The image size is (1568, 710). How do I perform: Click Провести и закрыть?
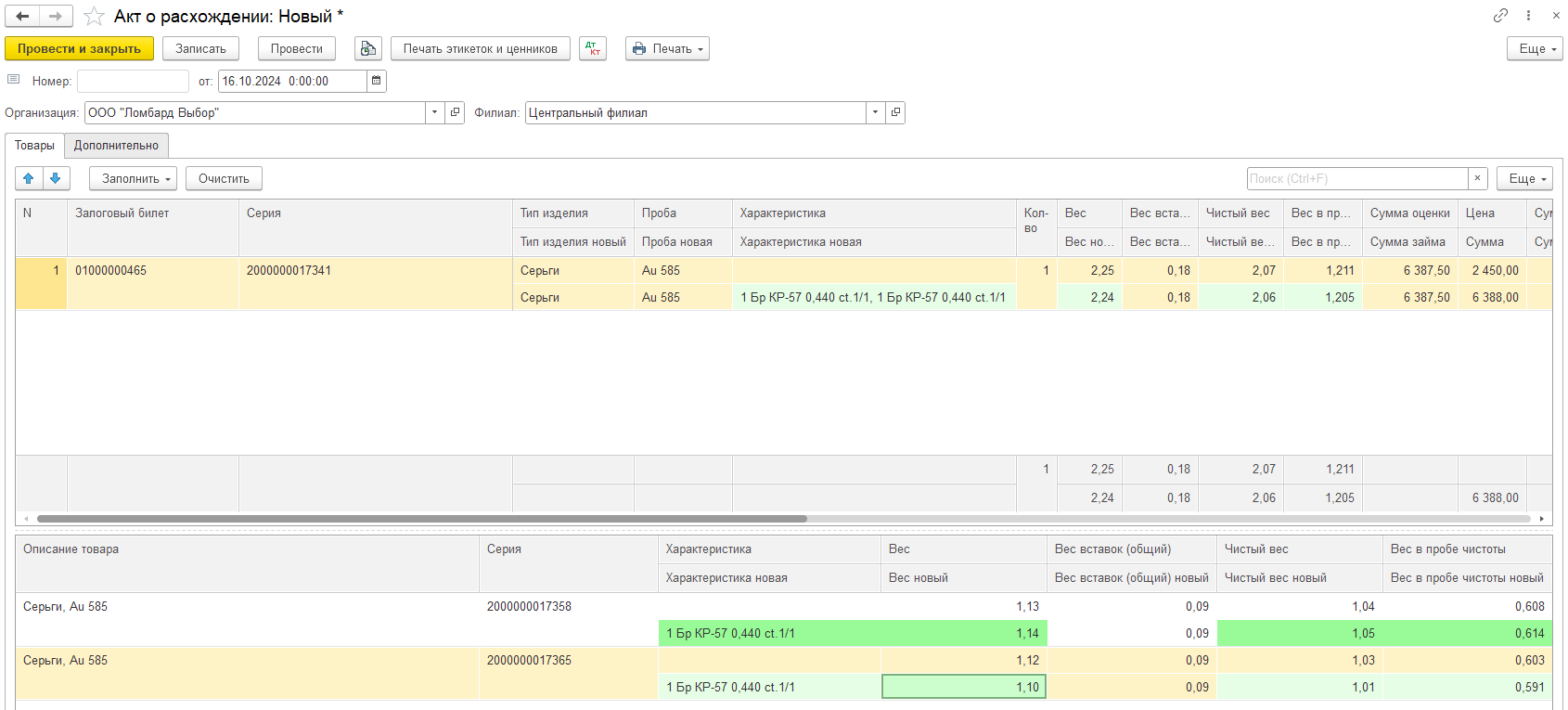79,49
